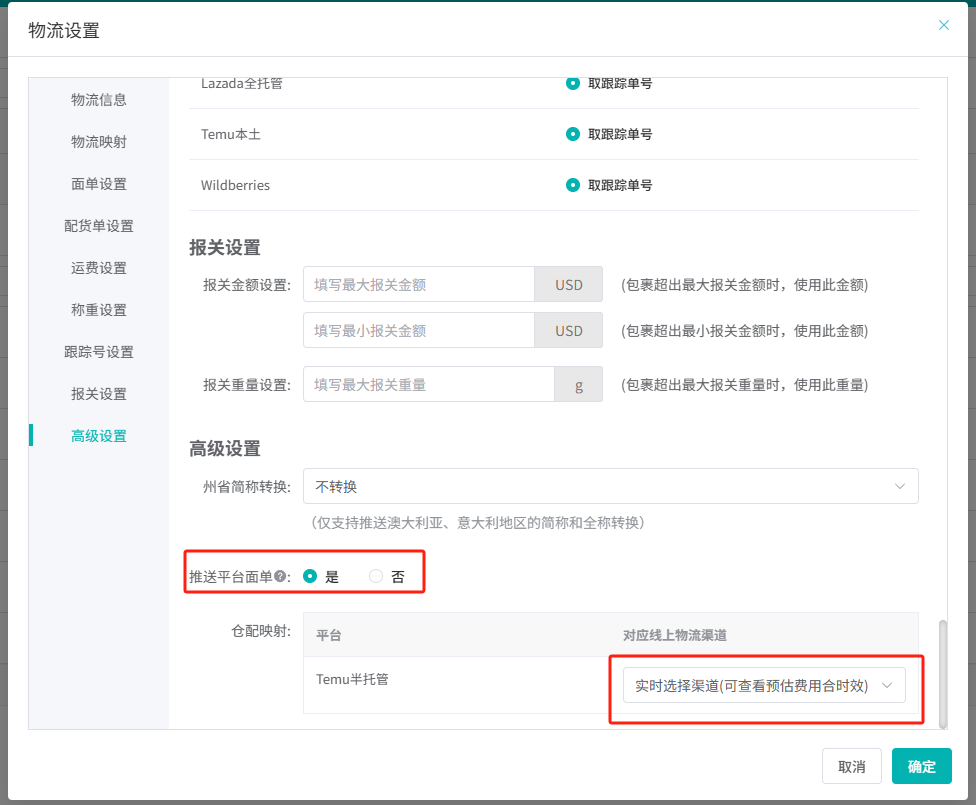Select the 高级设置 sidebar tab
This screenshot has width=976, height=805.
(x=99, y=436)
